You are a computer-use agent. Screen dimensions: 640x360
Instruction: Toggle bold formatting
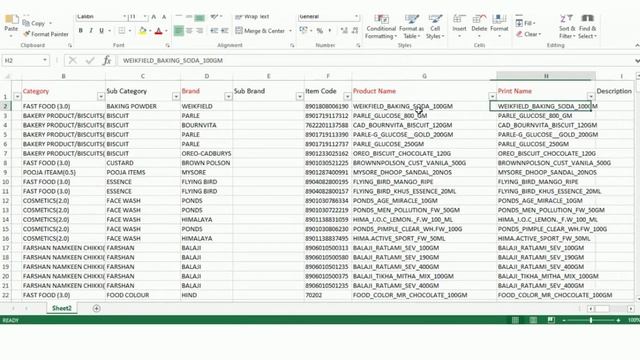(x=80, y=31)
